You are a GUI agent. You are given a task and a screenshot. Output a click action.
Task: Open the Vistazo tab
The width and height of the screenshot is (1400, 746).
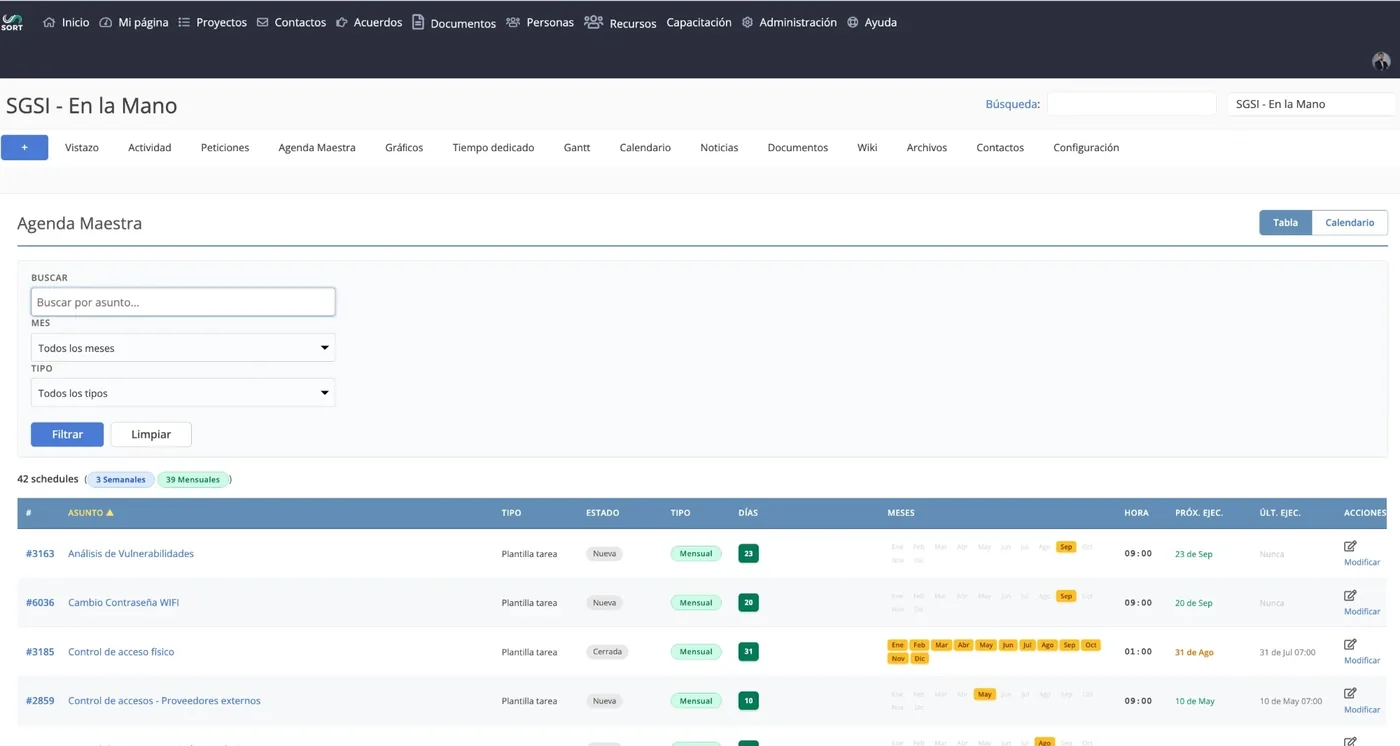coord(82,147)
